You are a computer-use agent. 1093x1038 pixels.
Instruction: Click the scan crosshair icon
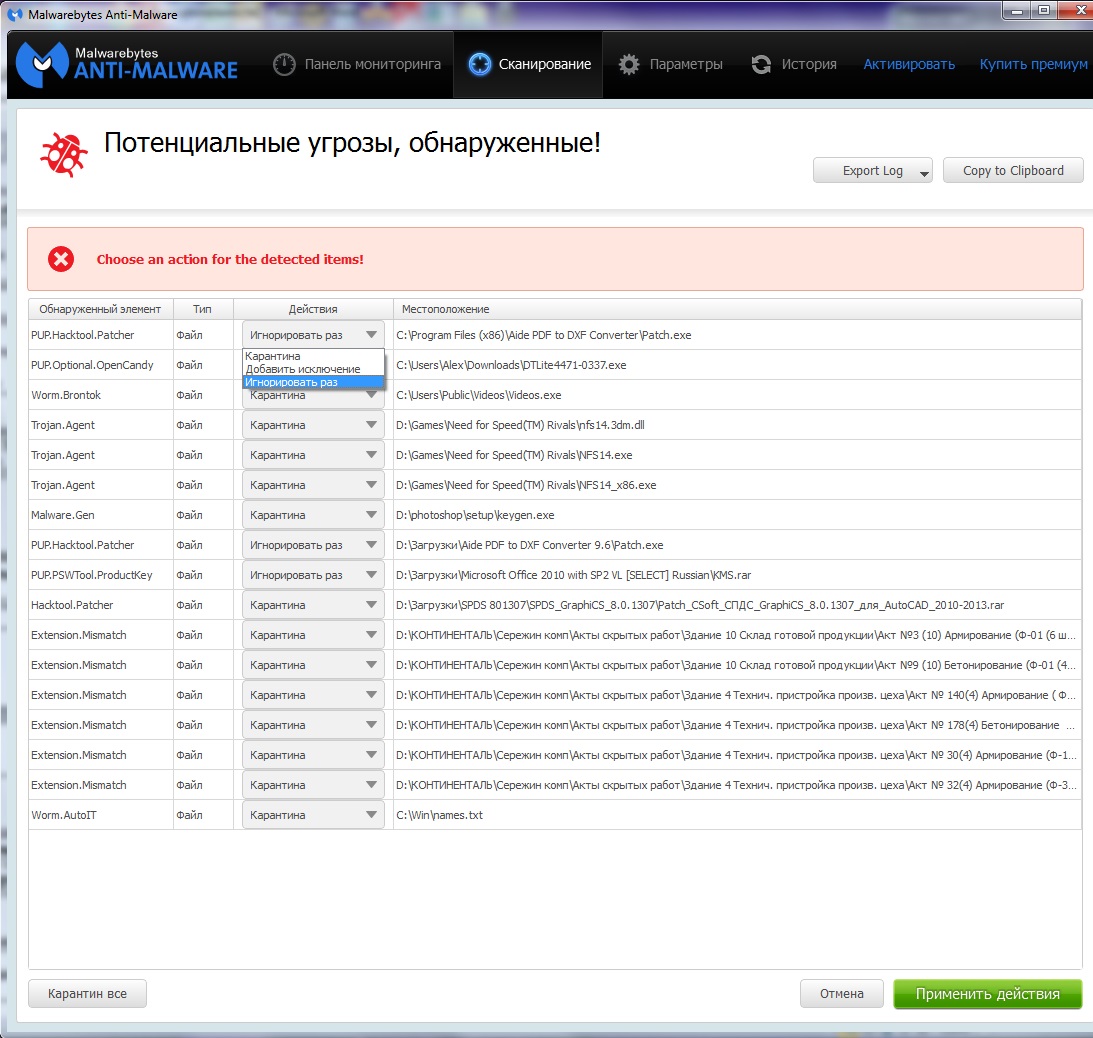[480, 64]
